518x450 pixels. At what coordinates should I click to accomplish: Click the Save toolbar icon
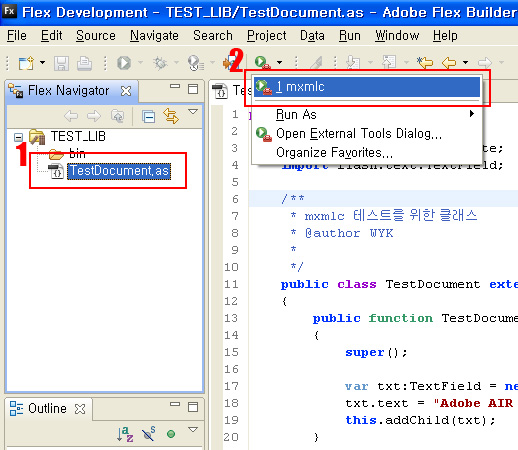[x=61, y=63]
